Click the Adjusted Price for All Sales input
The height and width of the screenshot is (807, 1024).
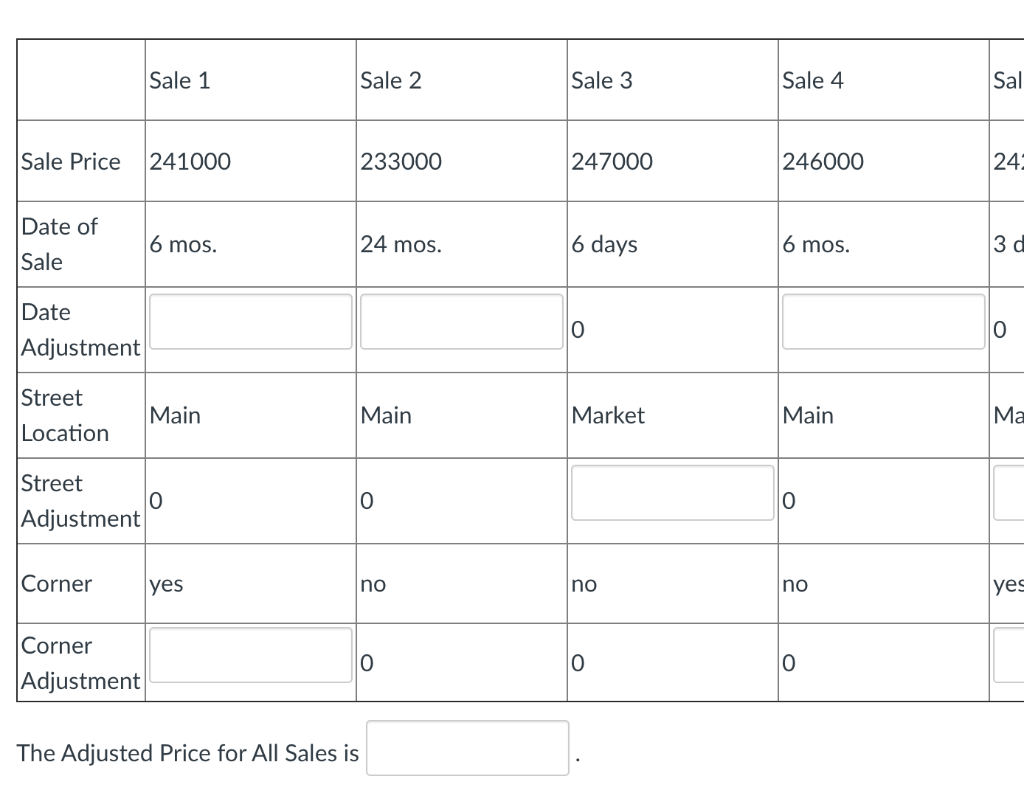467,747
